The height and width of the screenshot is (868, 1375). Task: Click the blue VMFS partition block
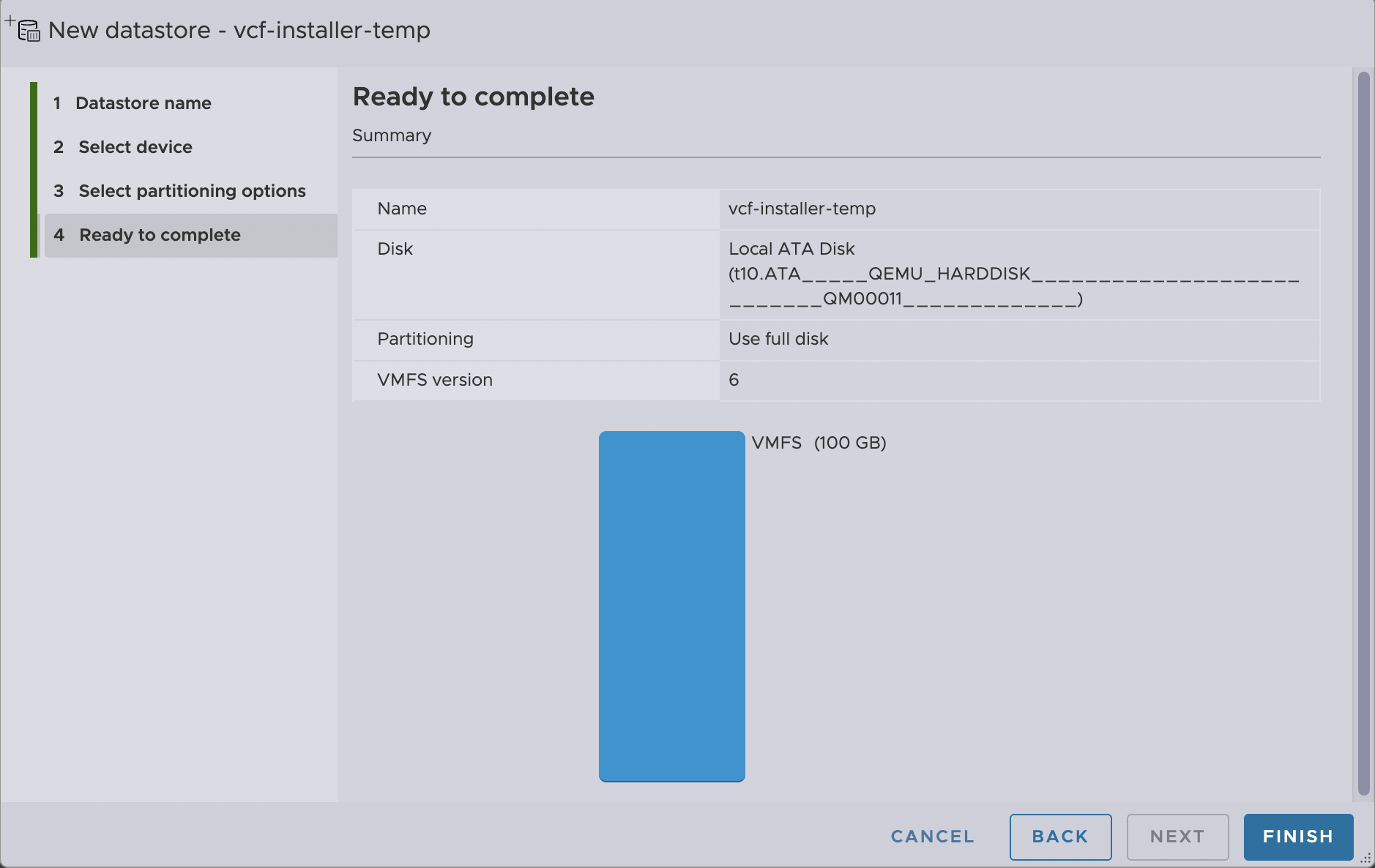[x=671, y=606]
